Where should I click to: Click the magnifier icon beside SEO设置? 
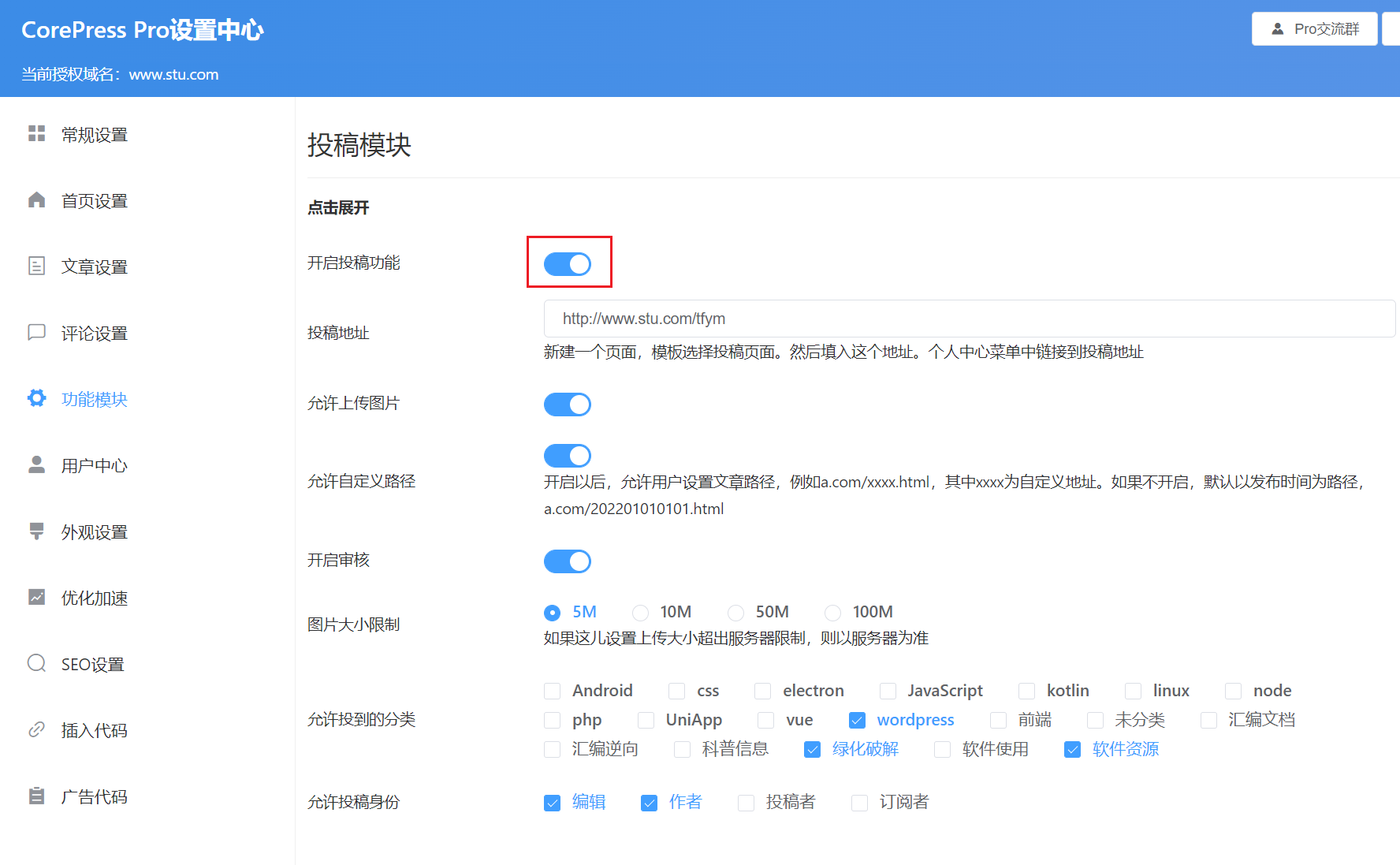[36, 664]
